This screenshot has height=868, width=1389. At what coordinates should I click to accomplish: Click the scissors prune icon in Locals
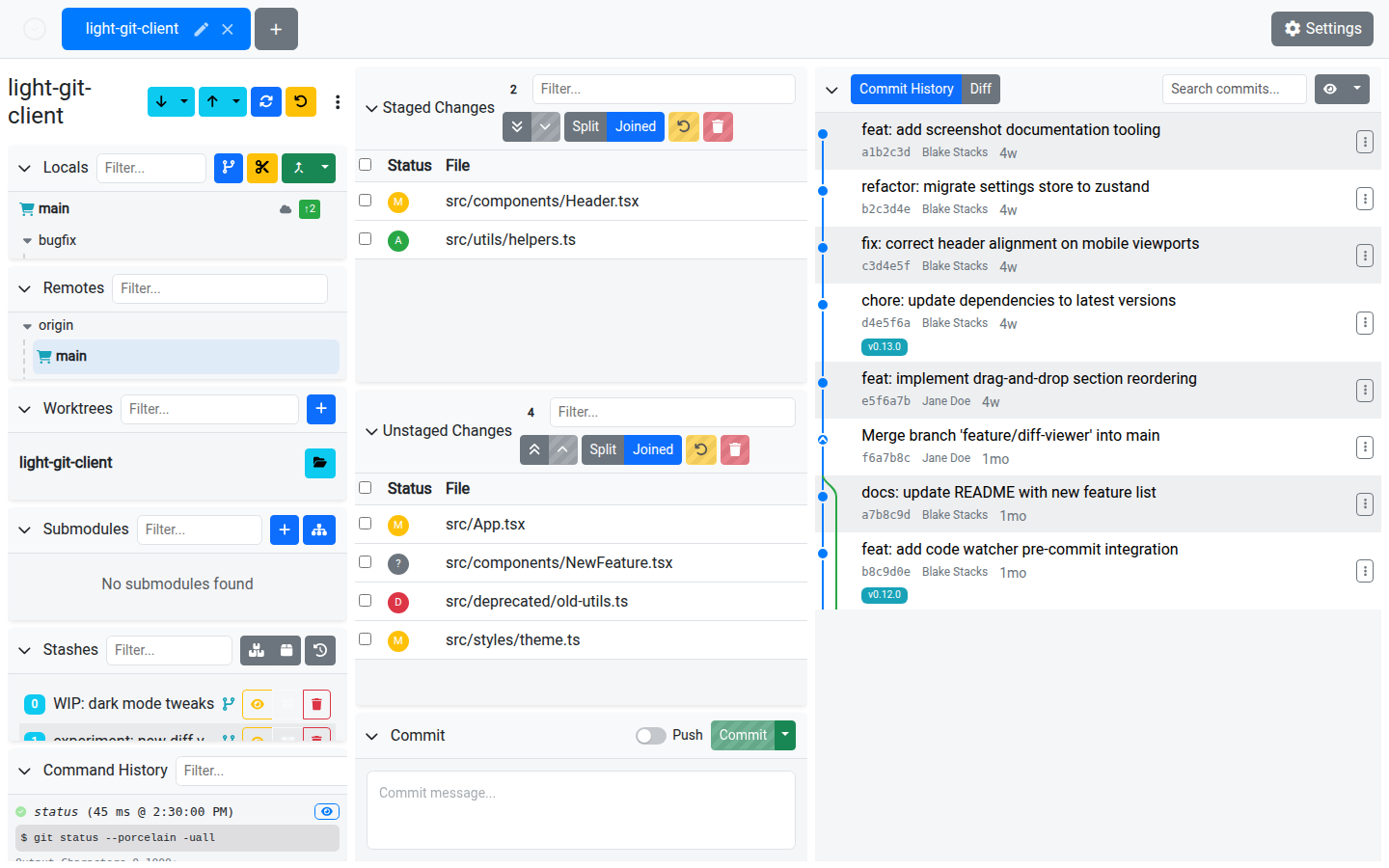click(x=262, y=168)
